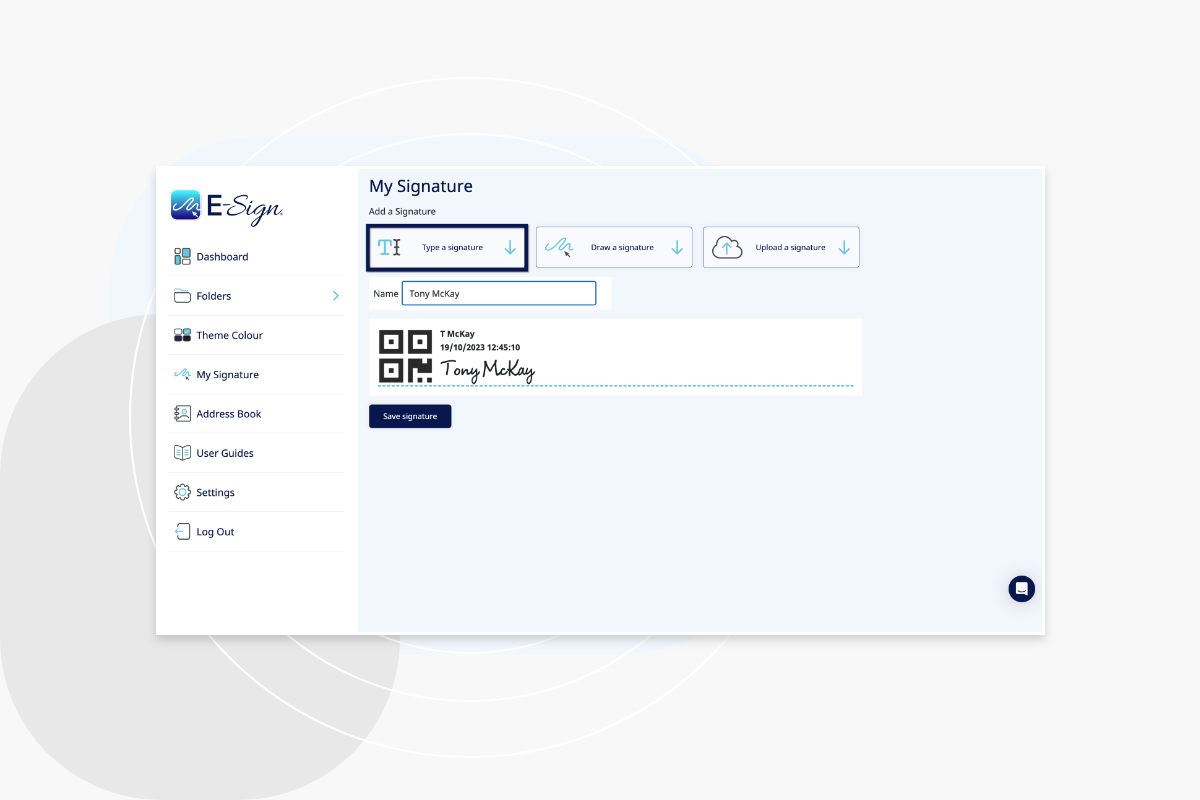
Task: Click the Save signature button
Action: click(410, 416)
